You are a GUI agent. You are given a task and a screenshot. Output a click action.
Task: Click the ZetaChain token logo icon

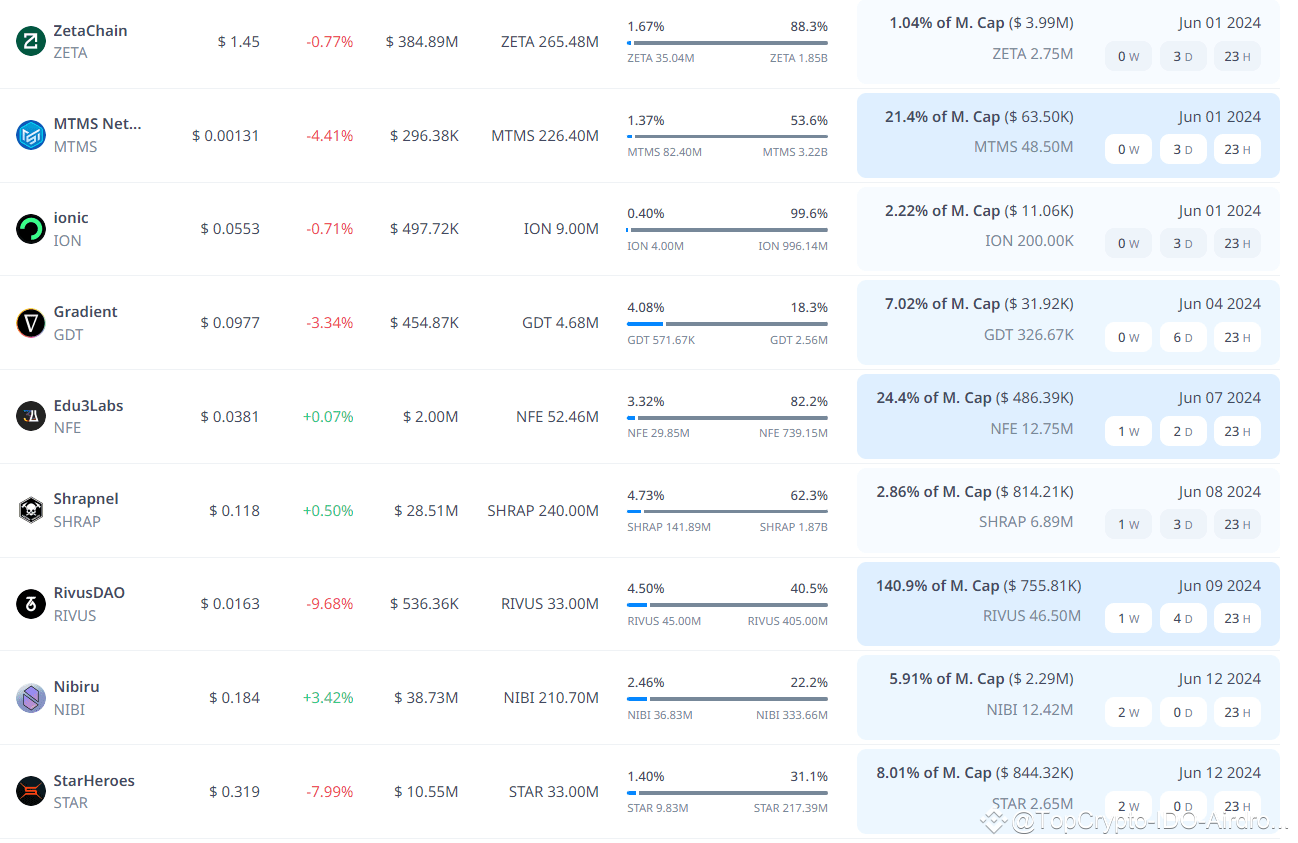31,41
